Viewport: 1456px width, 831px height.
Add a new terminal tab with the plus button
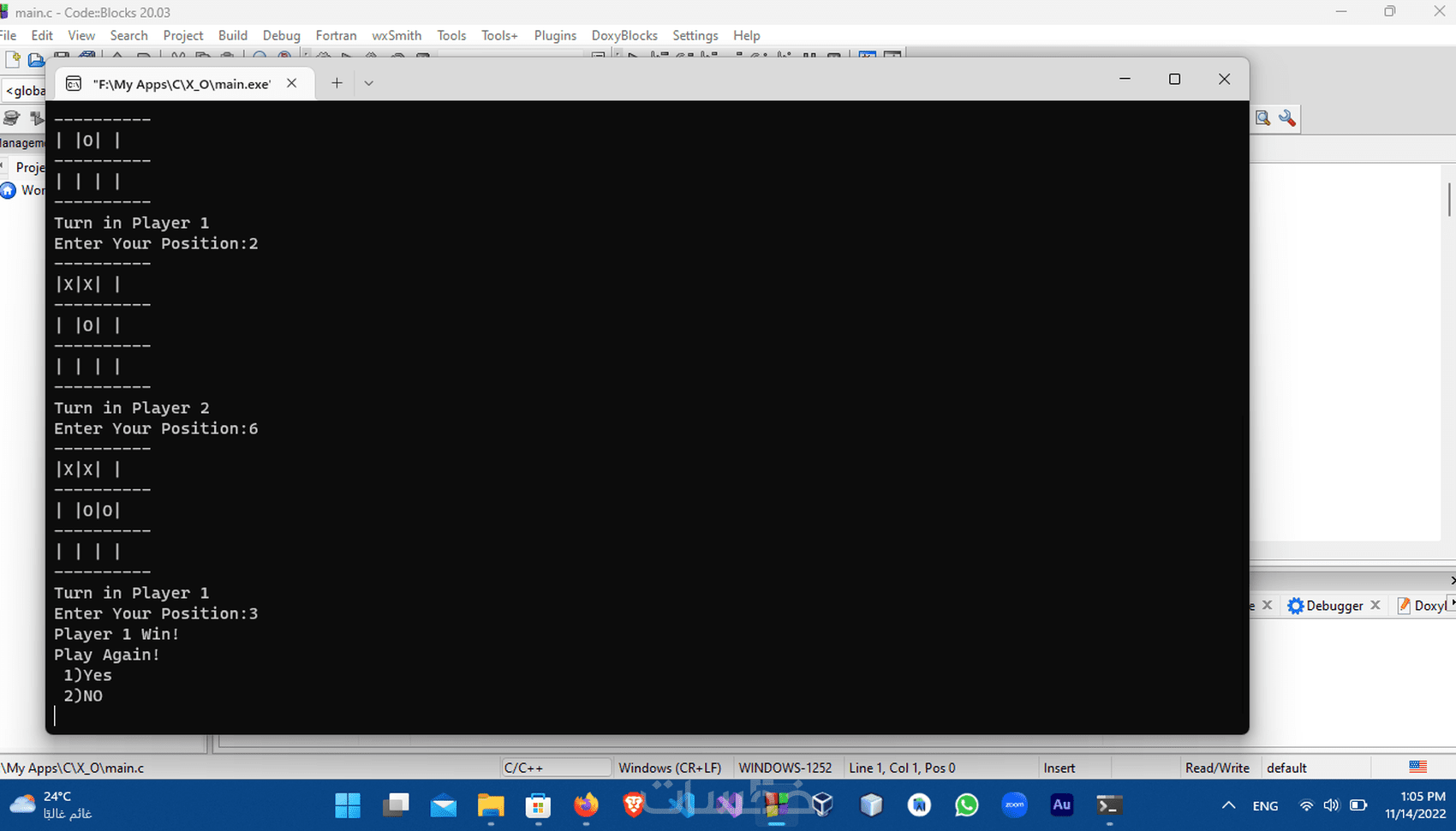pos(337,83)
